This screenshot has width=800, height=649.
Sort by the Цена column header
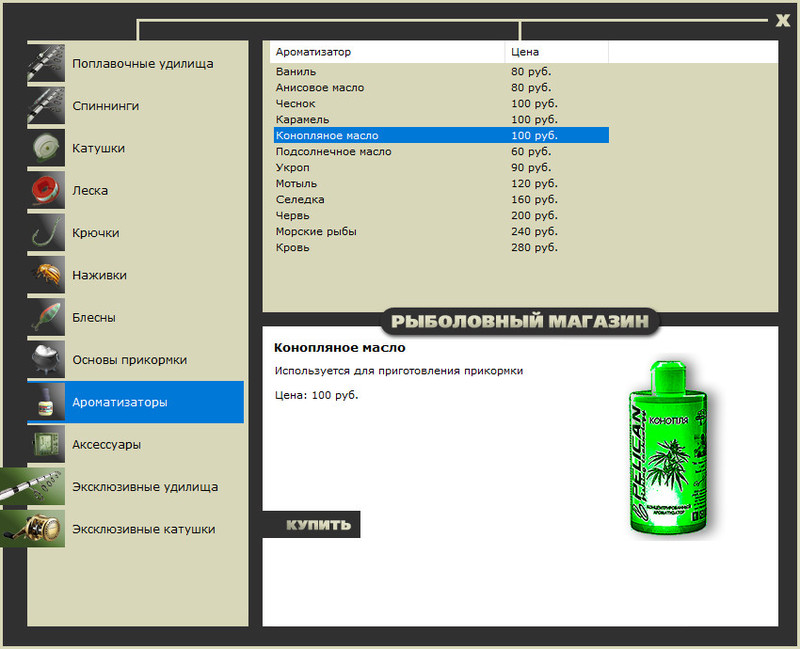click(x=557, y=52)
